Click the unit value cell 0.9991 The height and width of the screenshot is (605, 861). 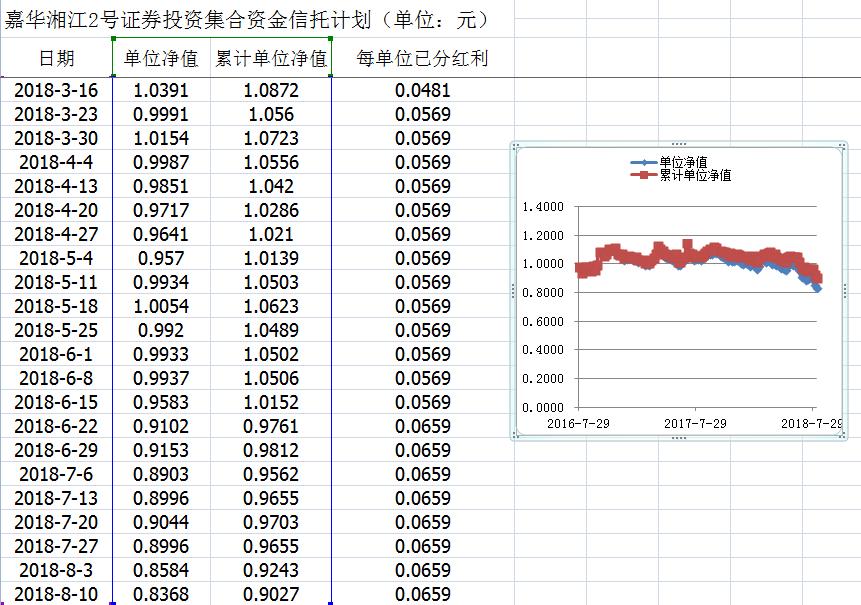pyautogui.click(x=161, y=114)
